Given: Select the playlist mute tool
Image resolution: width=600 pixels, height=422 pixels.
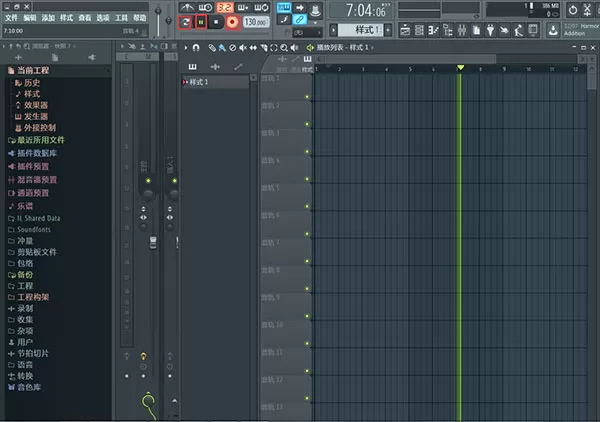Looking at the screenshot, I should tap(243, 47).
